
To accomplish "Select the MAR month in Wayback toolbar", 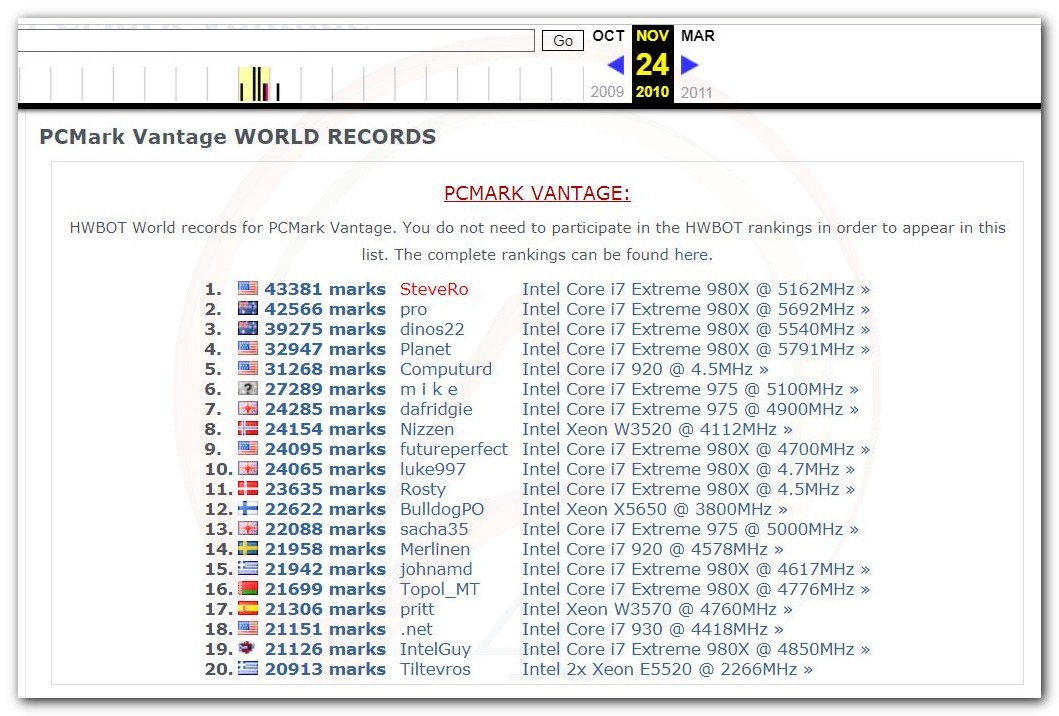I will (x=698, y=36).
